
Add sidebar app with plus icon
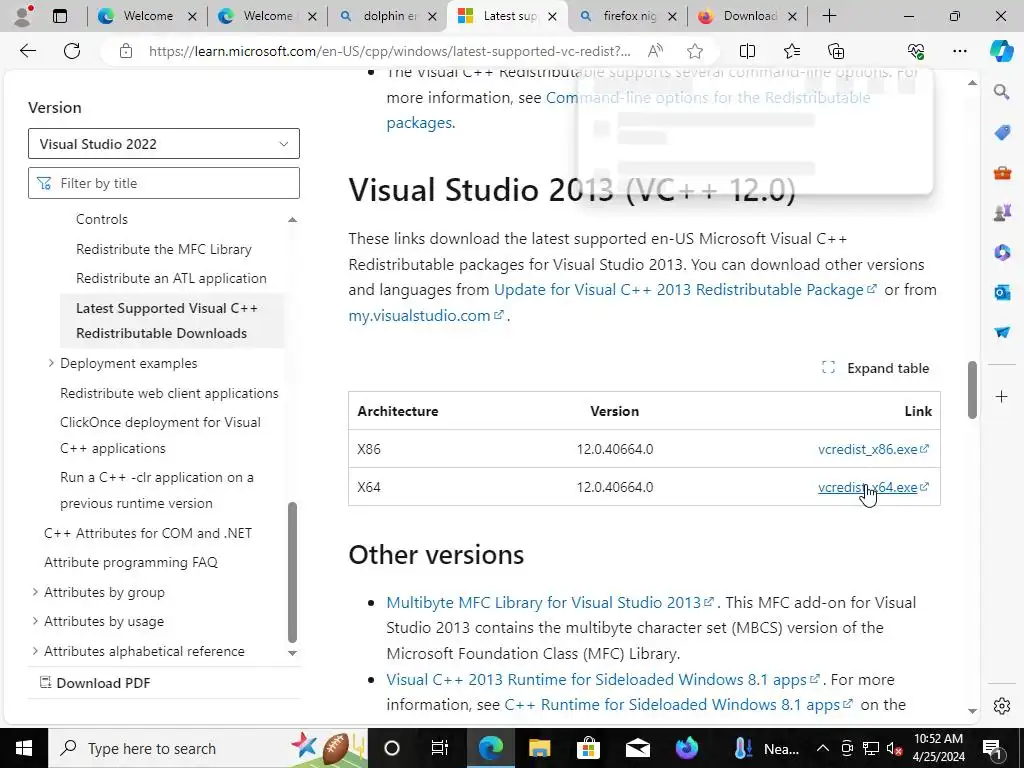[x=1002, y=396]
